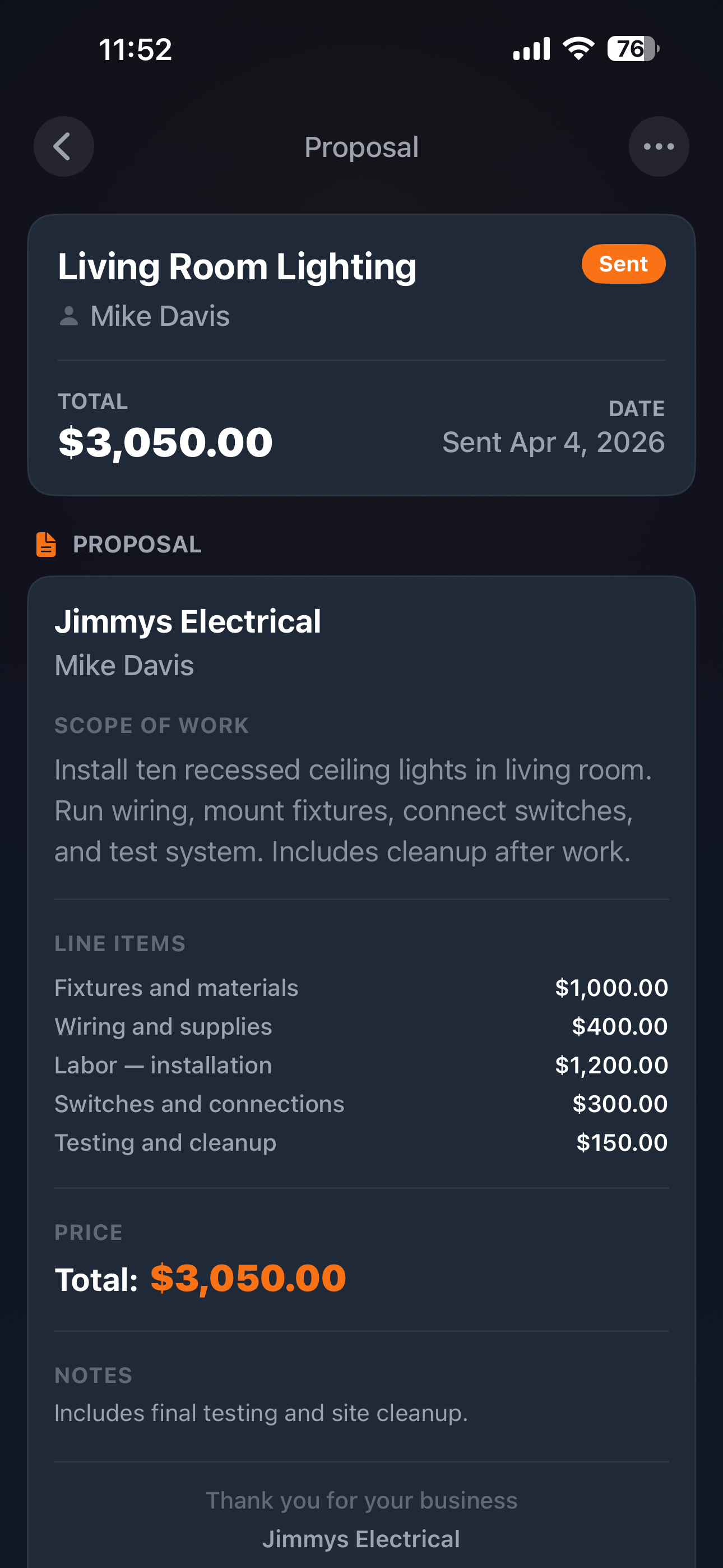Screen dimensions: 723x1568
Task: Tap the cellular signal bars icon
Action: (531, 49)
